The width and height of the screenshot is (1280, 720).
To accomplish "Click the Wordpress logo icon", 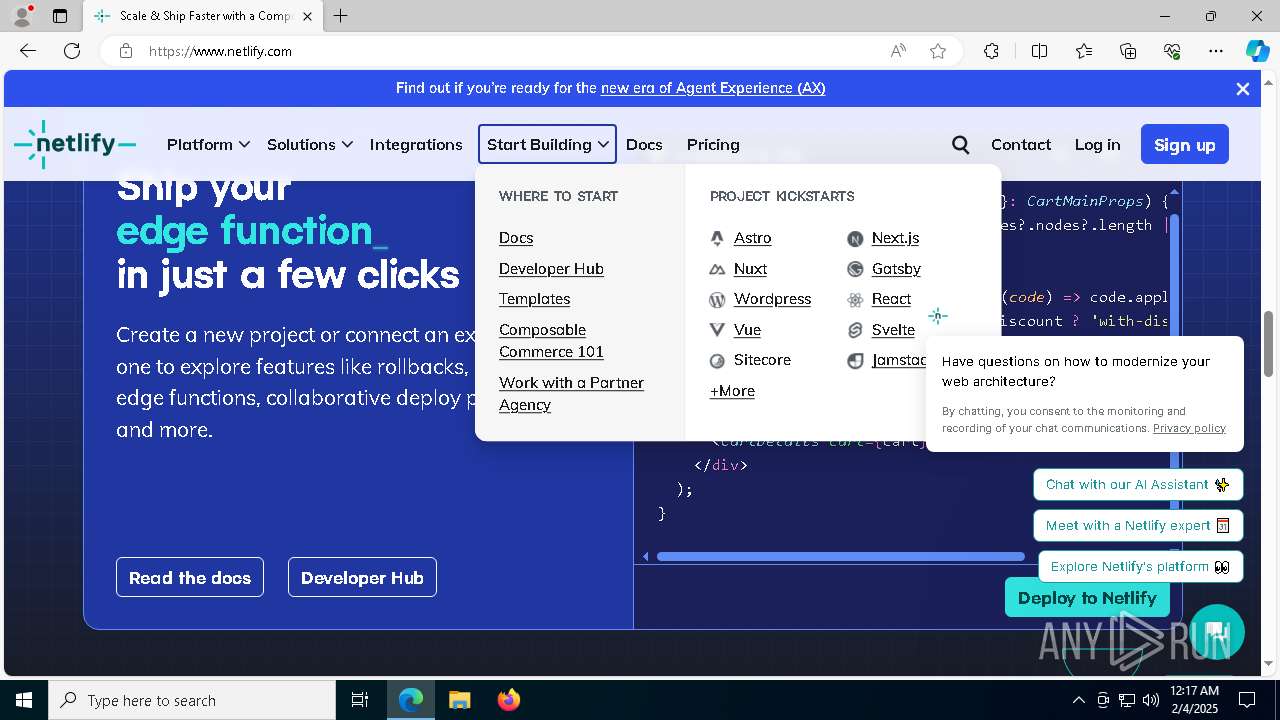I will tap(717, 299).
